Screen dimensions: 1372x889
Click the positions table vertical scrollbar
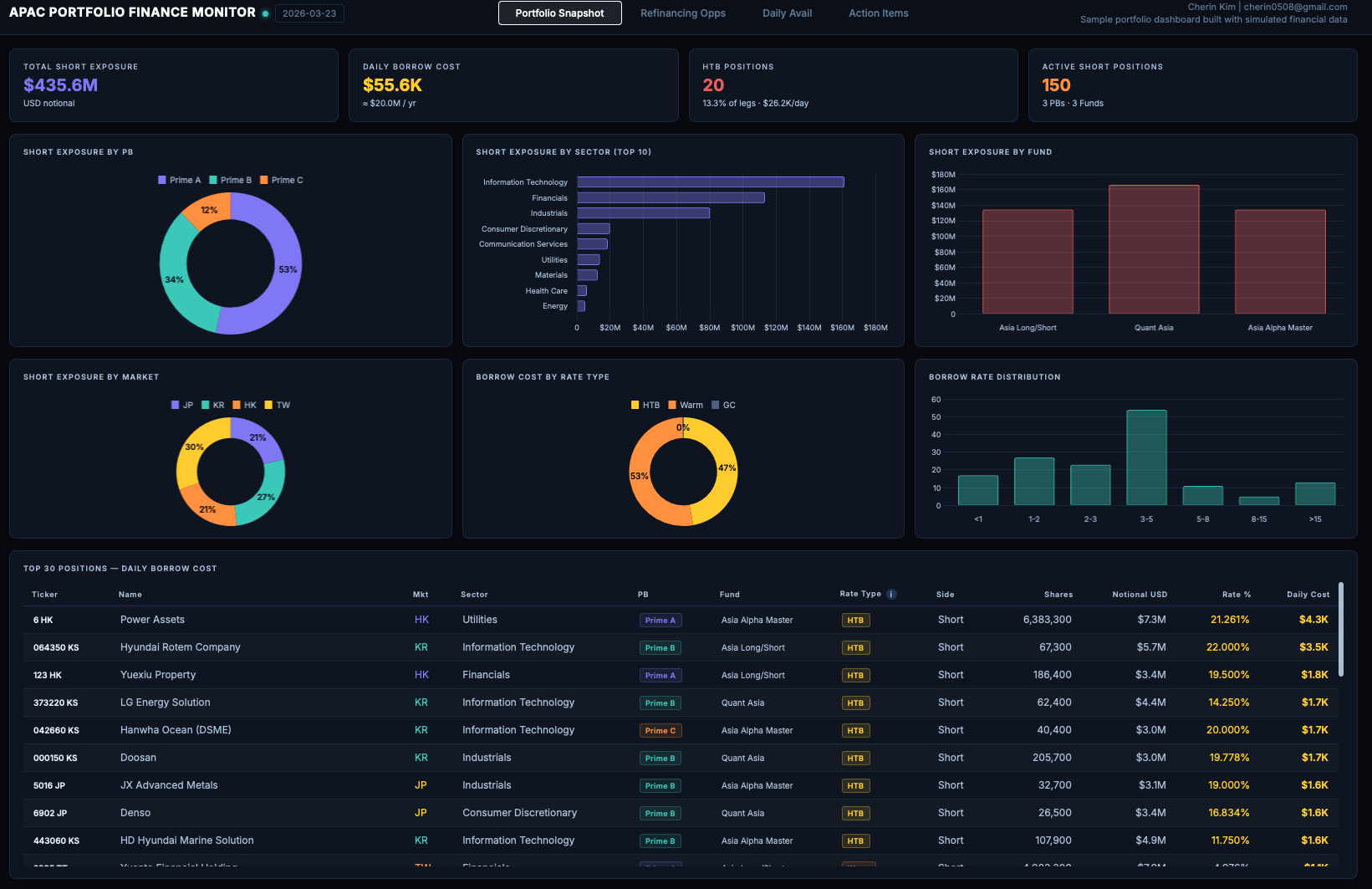coord(1341,629)
